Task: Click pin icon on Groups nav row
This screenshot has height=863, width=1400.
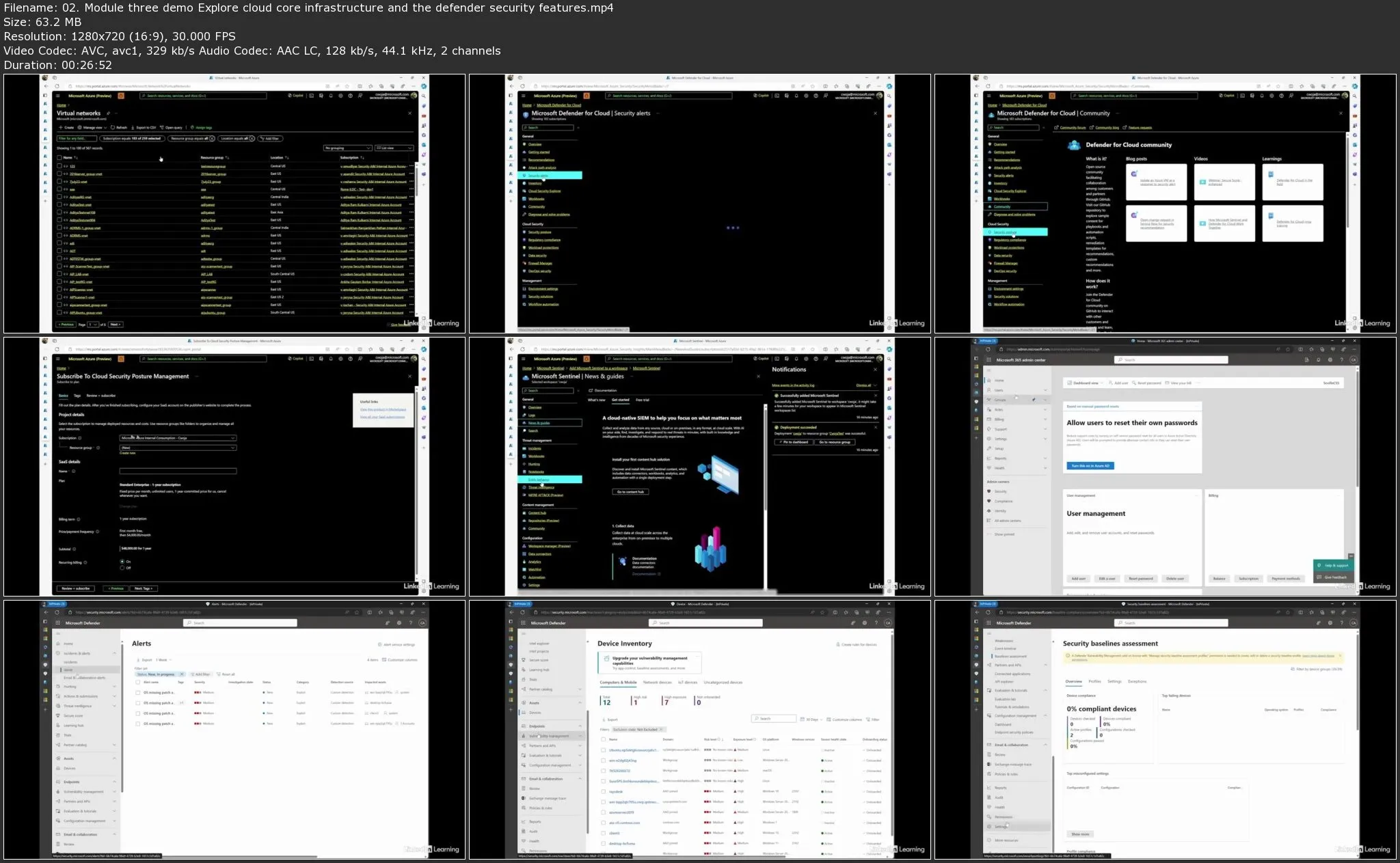Action: (x=1034, y=400)
